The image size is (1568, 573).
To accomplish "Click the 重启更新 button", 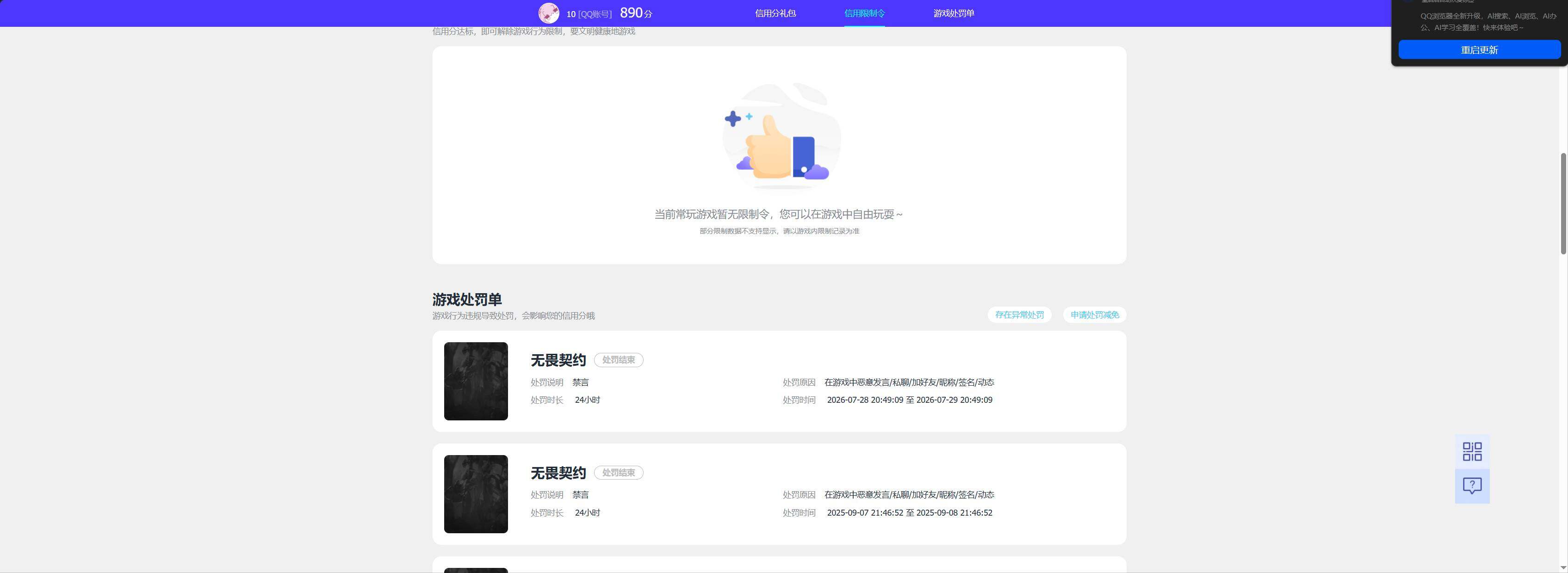I will tap(1479, 50).
